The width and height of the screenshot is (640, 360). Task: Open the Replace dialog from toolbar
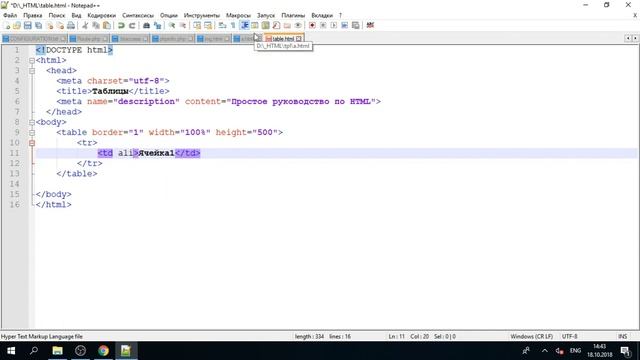[x=157, y=25]
